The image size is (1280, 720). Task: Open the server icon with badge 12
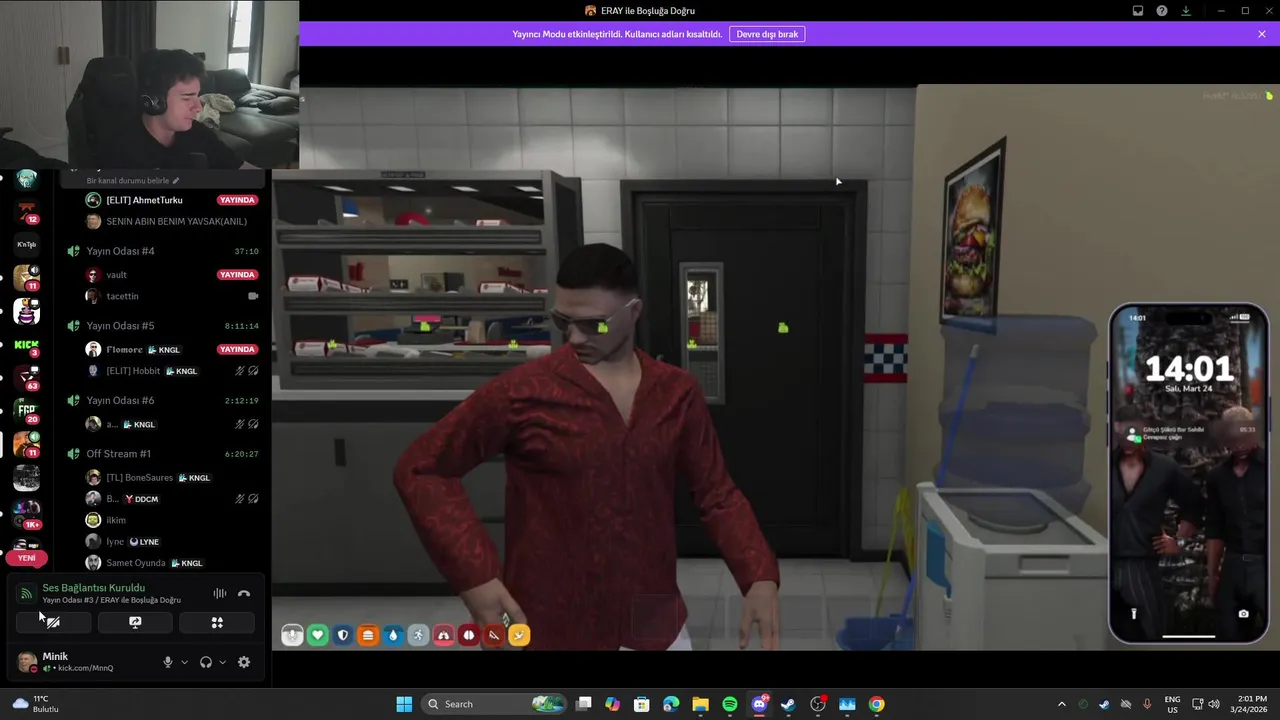[26, 212]
